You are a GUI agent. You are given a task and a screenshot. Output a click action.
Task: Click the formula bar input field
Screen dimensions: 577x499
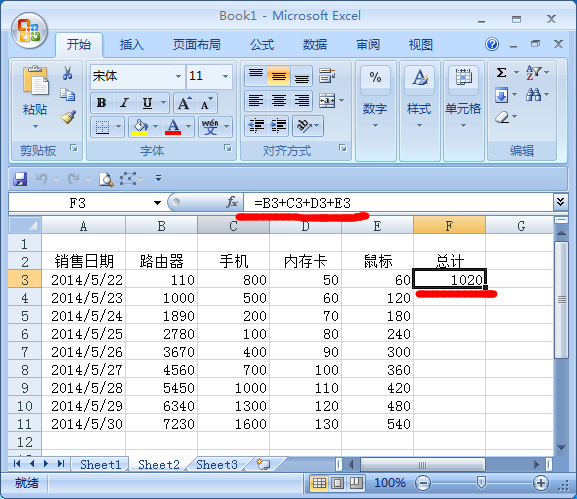398,203
